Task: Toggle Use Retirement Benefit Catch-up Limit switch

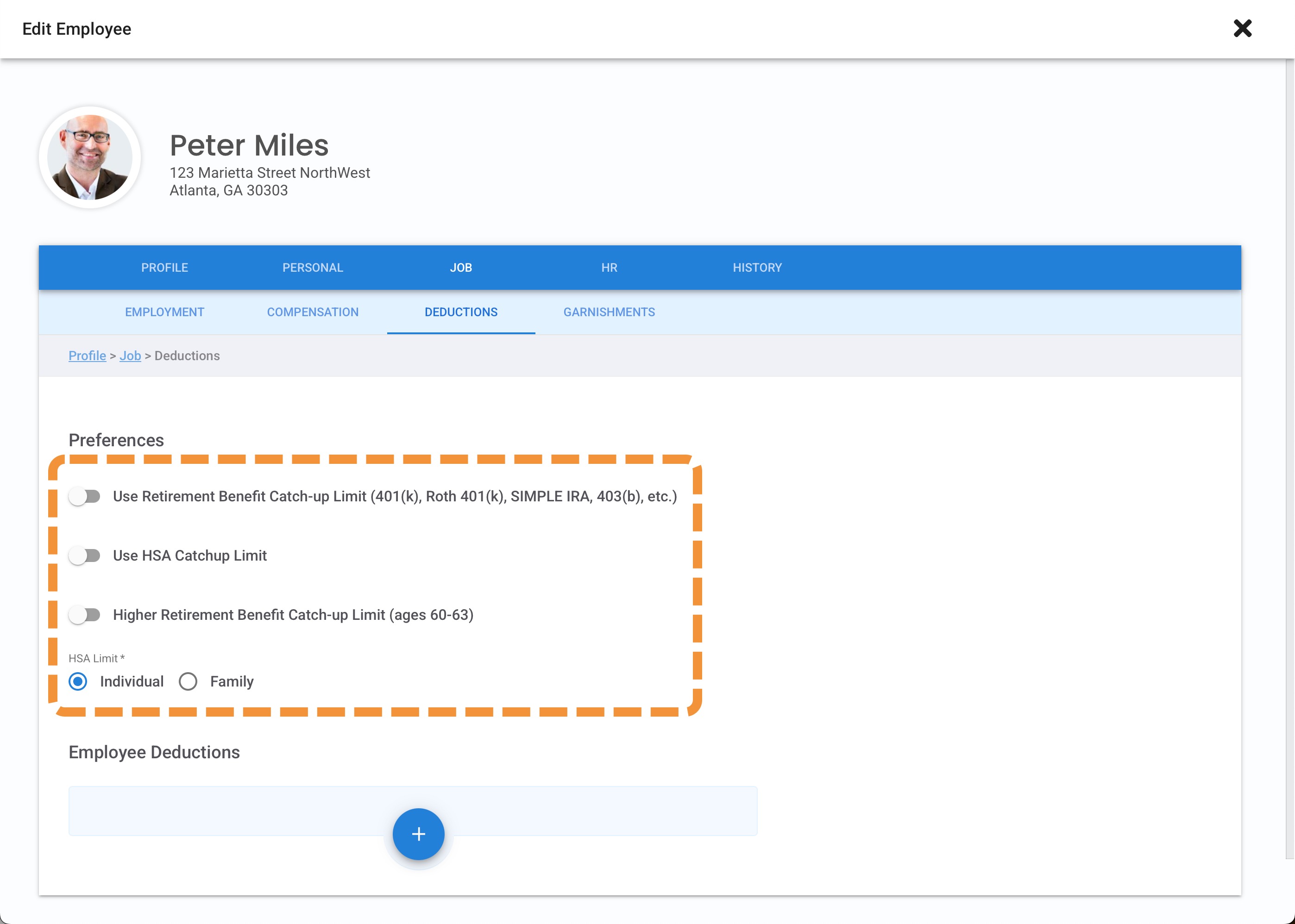Action: [x=85, y=496]
